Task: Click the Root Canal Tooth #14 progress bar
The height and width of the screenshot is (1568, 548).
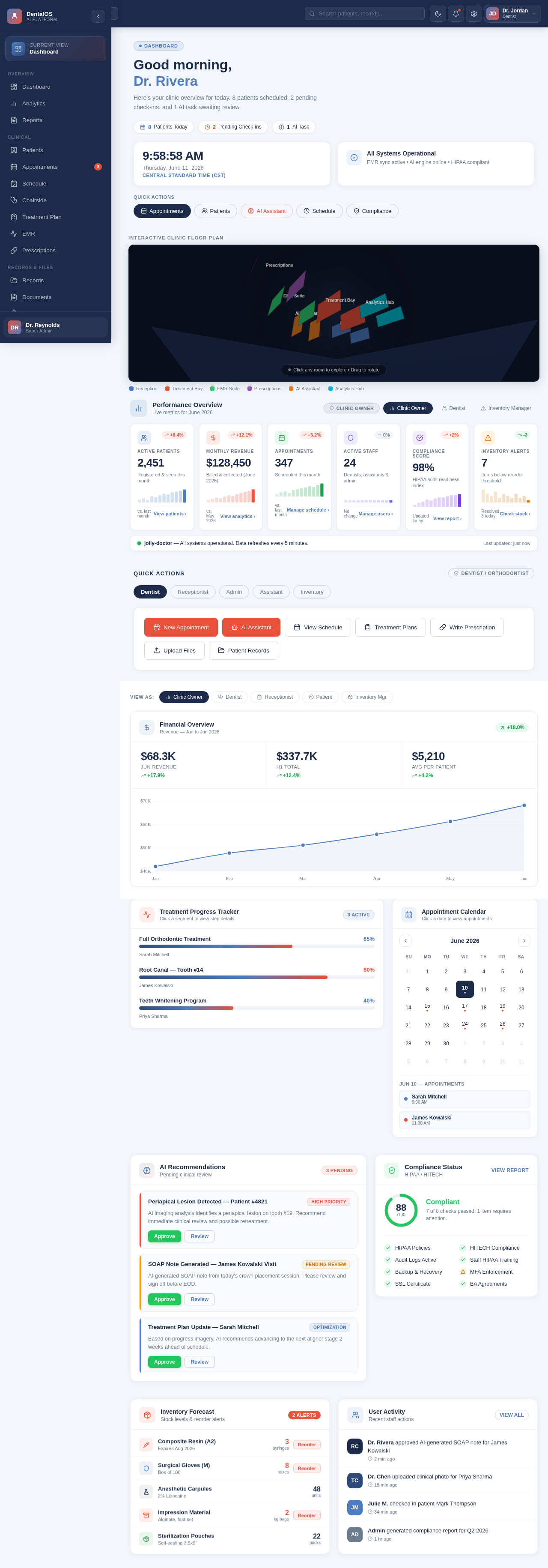Action: pyautogui.click(x=257, y=977)
